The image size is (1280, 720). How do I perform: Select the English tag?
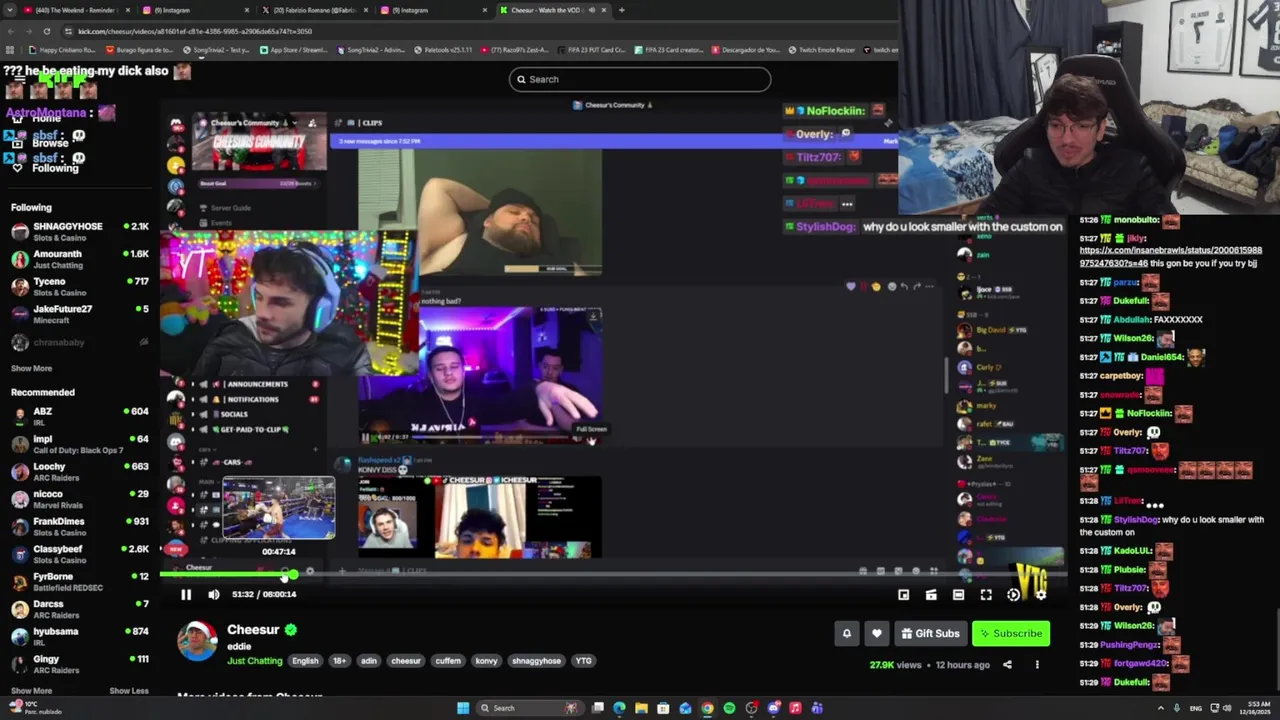(x=305, y=661)
